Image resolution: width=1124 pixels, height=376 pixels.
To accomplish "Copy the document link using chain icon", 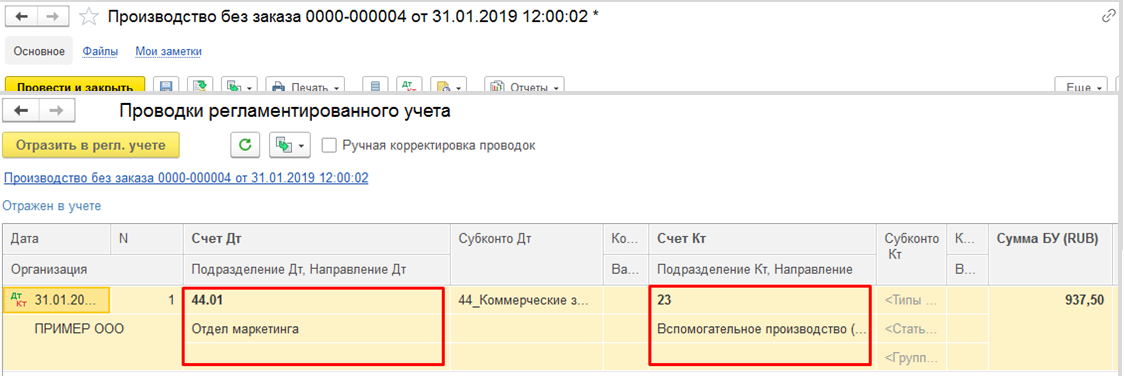I will pyautogui.click(x=1108, y=17).
